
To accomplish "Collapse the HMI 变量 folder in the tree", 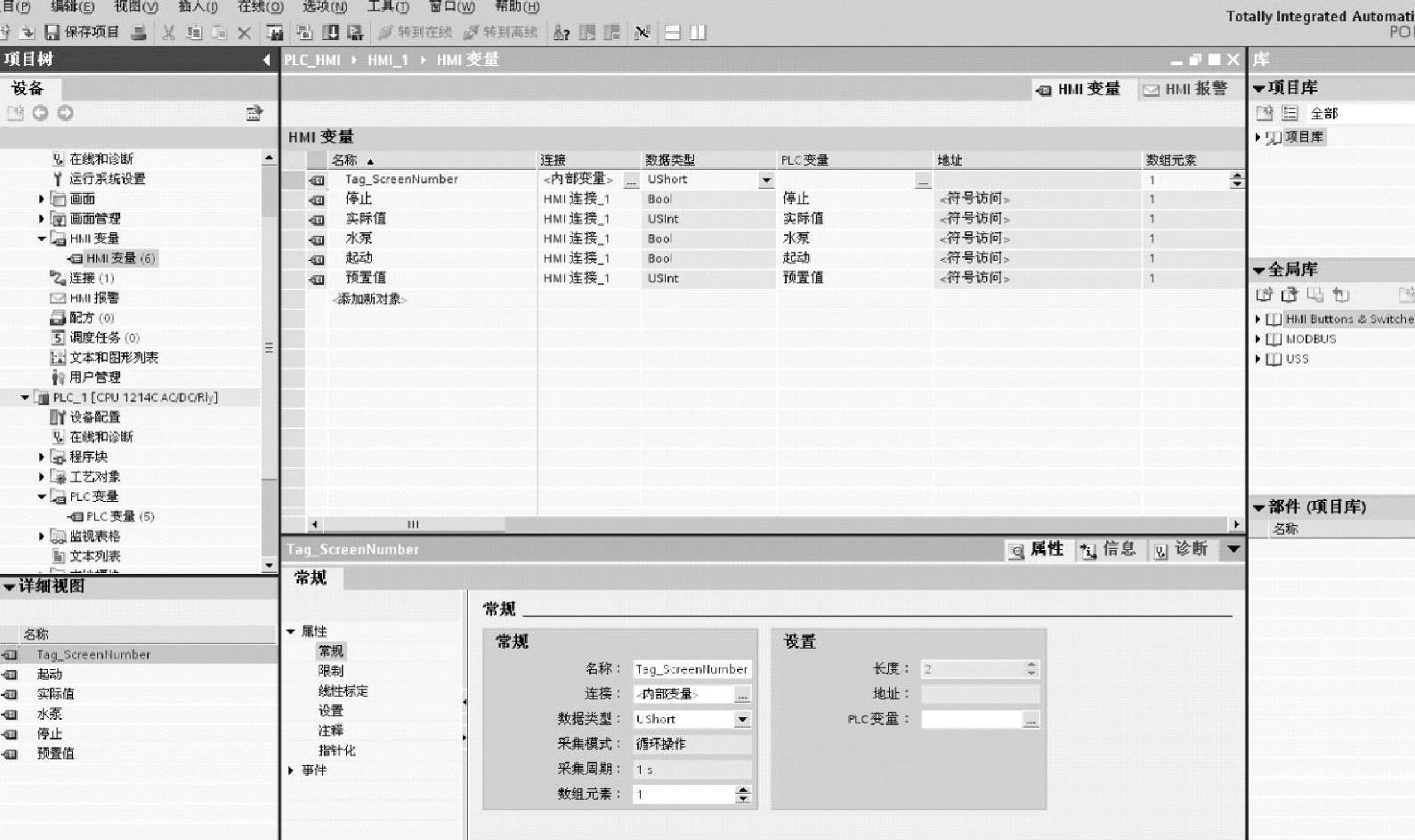I will coord(41,238).
